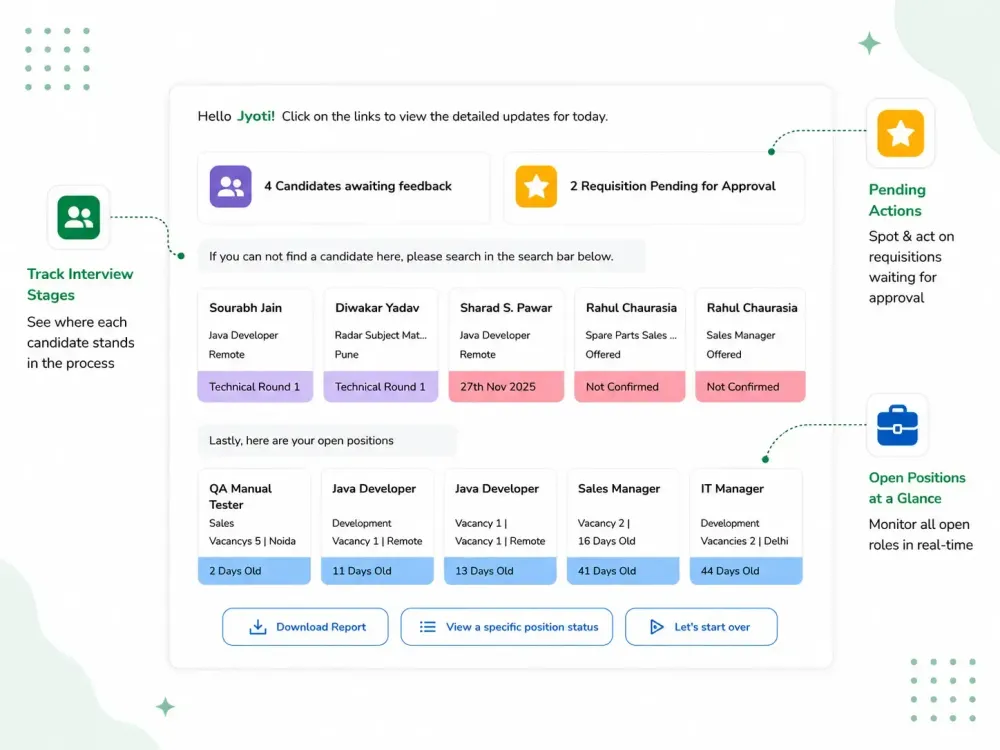The image size is (1000, 750).
Task: Open IT Manager position card
Action: [746, 527]
